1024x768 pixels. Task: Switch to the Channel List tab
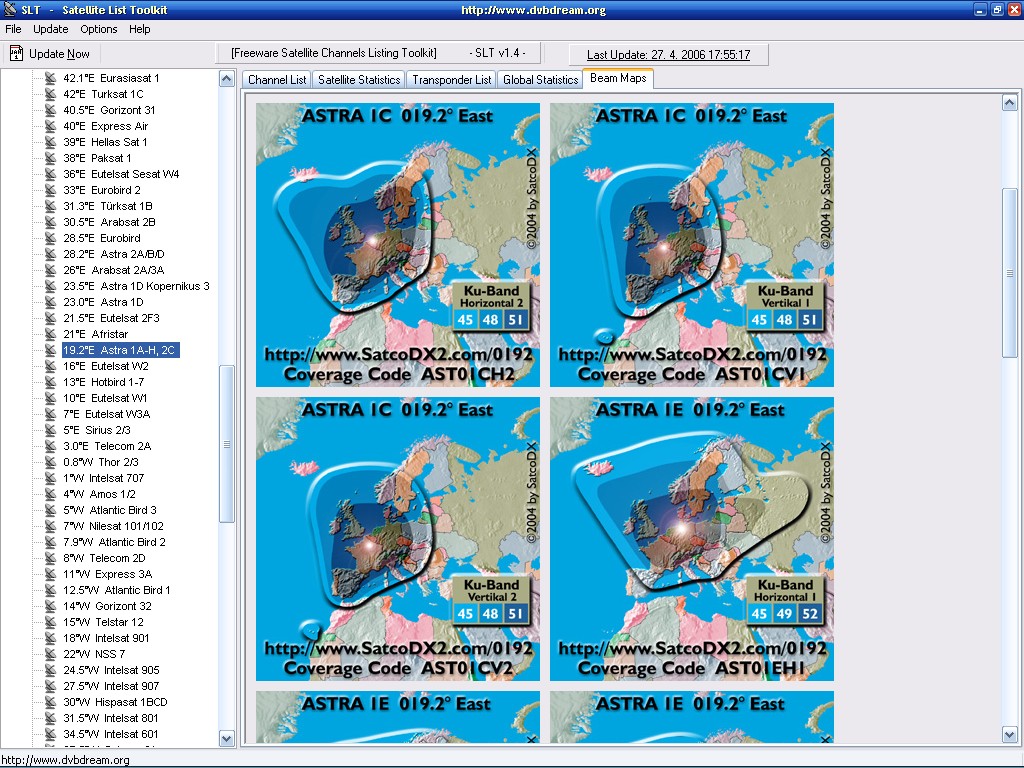point(277,80)
